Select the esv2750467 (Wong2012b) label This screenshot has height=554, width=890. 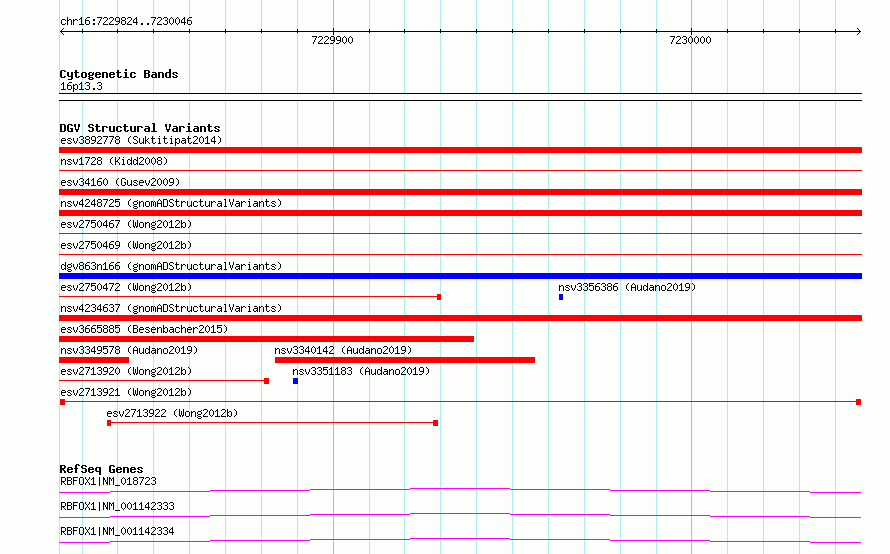point(126,224)
